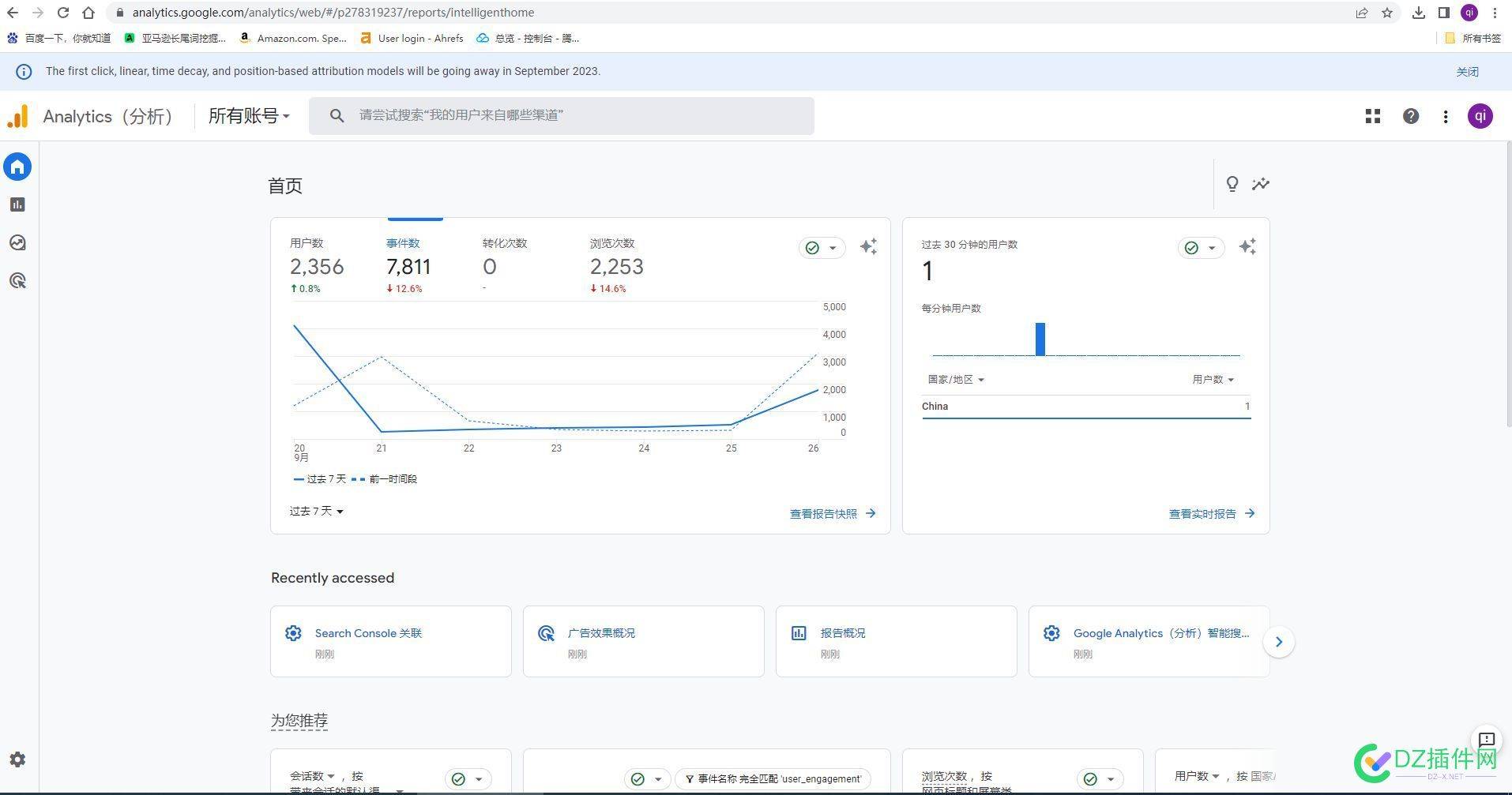
Task: Open the Search Console 关联 recent card
Action: (x=391, y=641)
